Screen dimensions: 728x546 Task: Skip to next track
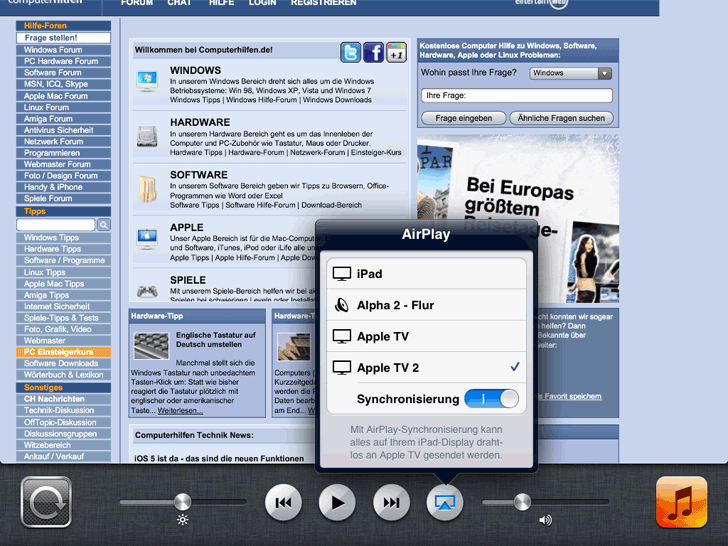(x=391, y=502)
